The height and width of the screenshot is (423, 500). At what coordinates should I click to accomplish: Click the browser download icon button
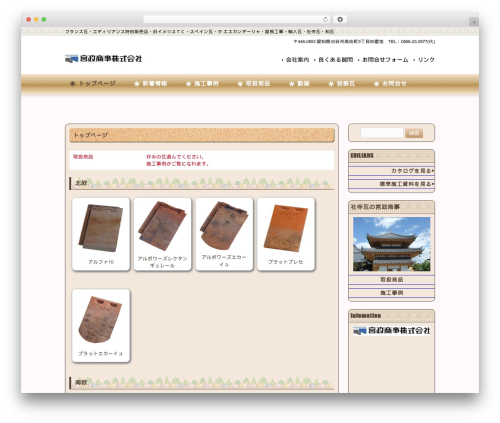click(340, 19)
